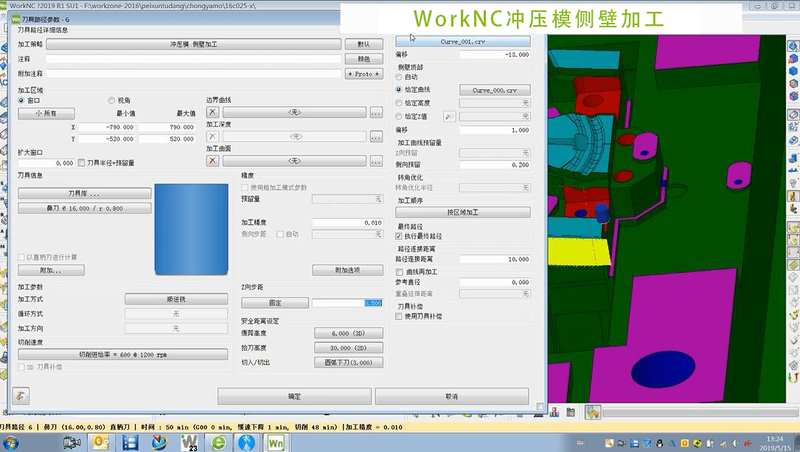Click the Curve_001.crv button

(x=463, y=41)
